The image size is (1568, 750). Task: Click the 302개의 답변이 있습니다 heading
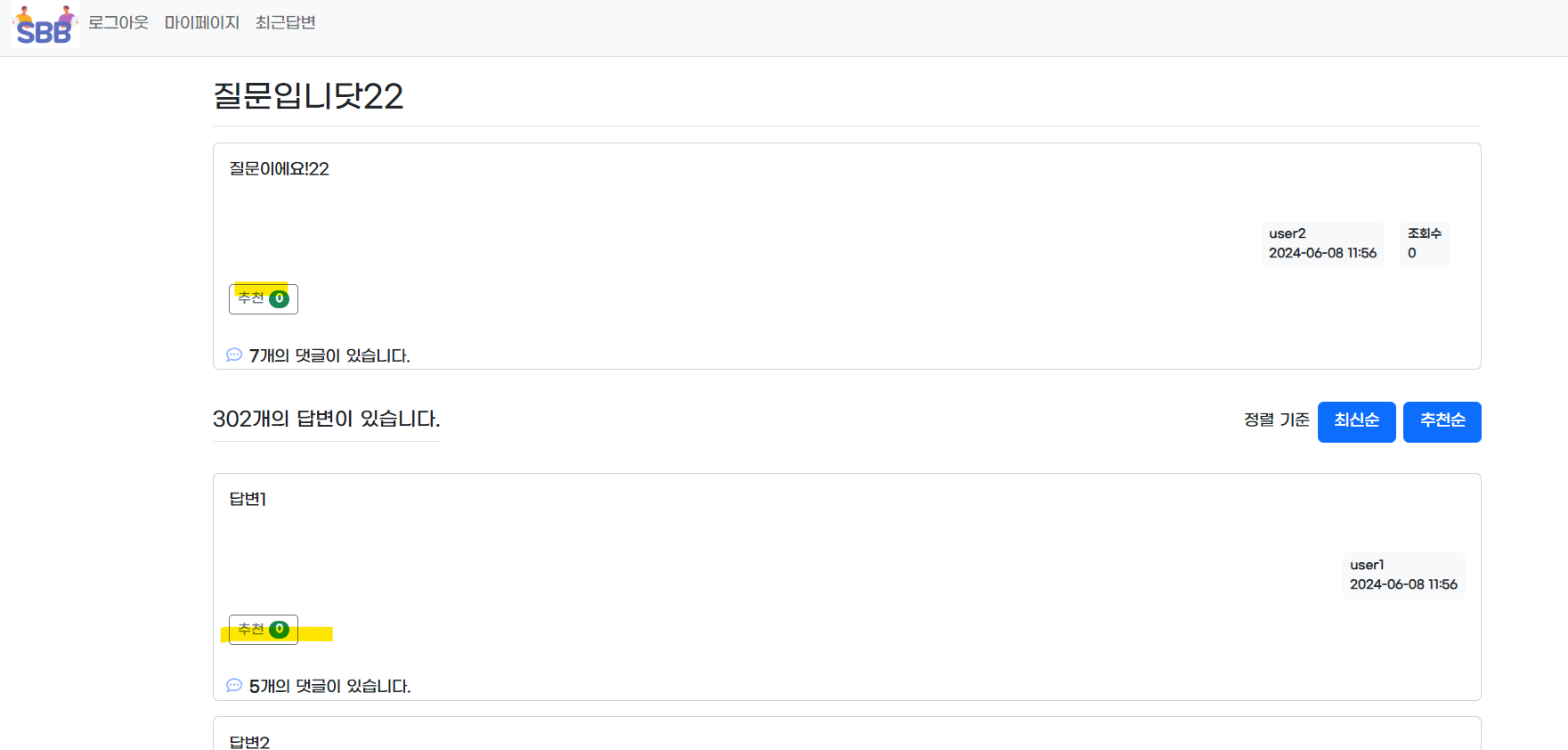coord(326,419)
